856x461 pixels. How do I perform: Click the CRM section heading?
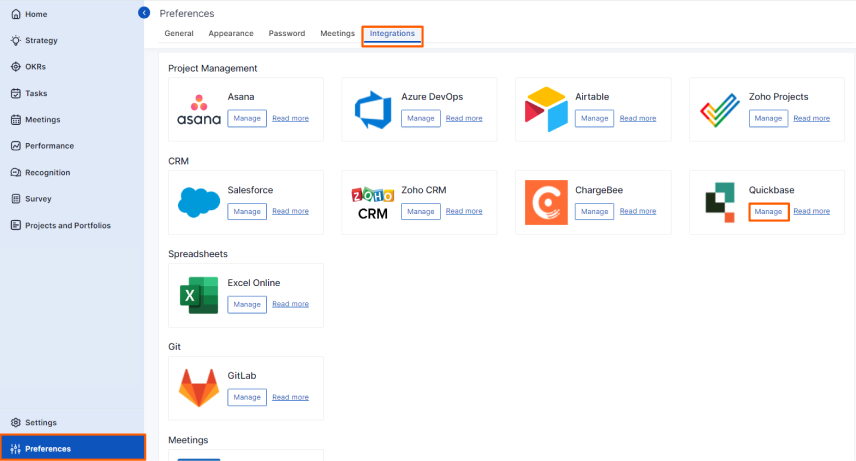179,161
